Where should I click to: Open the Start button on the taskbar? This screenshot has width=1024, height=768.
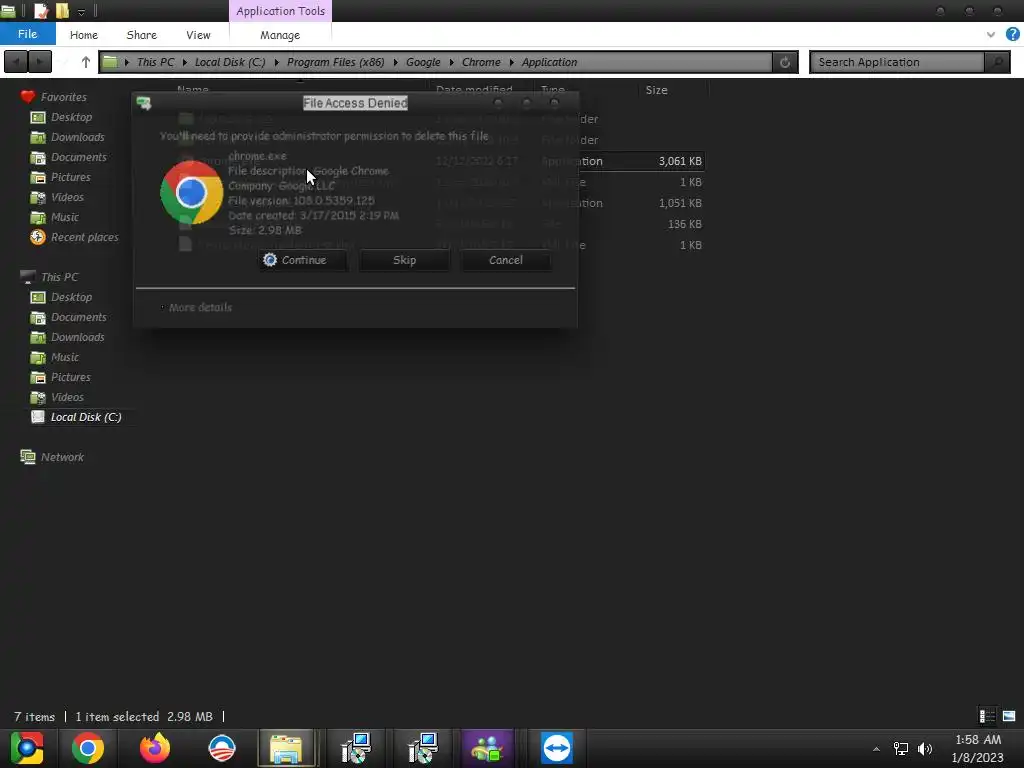27,748
